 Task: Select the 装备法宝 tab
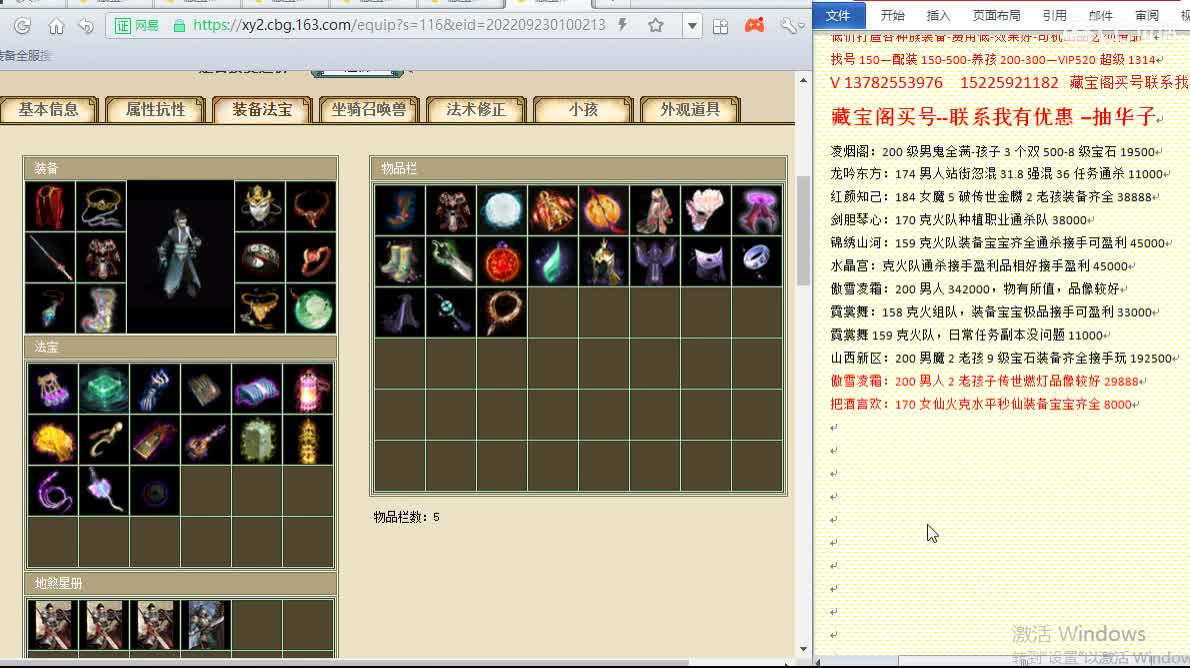tap(262, 109)
